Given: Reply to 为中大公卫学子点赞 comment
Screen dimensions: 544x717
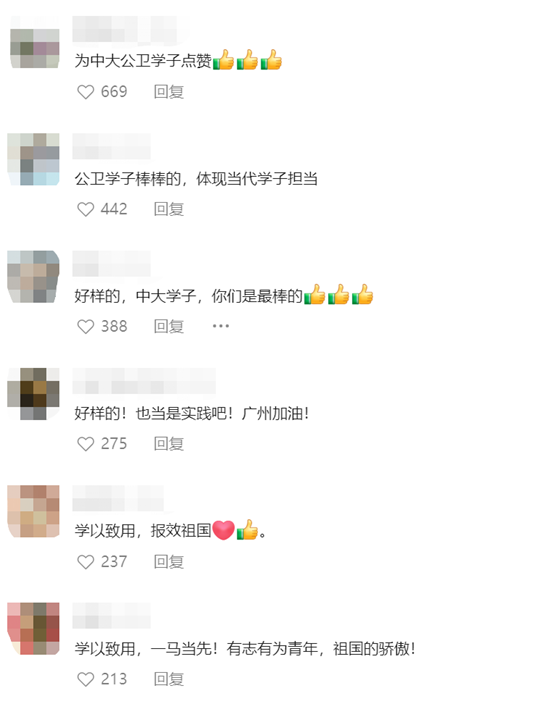Looking at the screenshot, I should click(x=169, y=92).
